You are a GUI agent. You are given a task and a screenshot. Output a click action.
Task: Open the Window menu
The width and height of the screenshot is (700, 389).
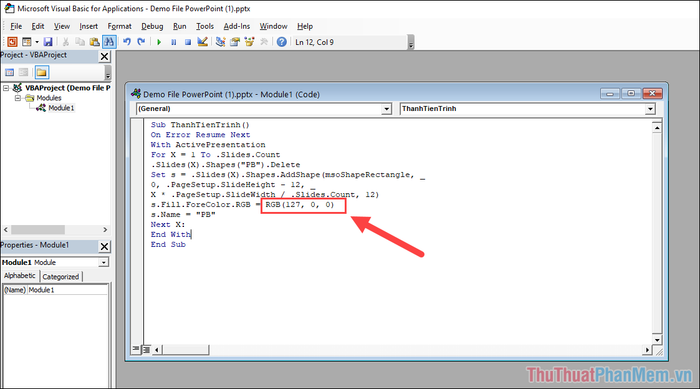pos(273,26)
